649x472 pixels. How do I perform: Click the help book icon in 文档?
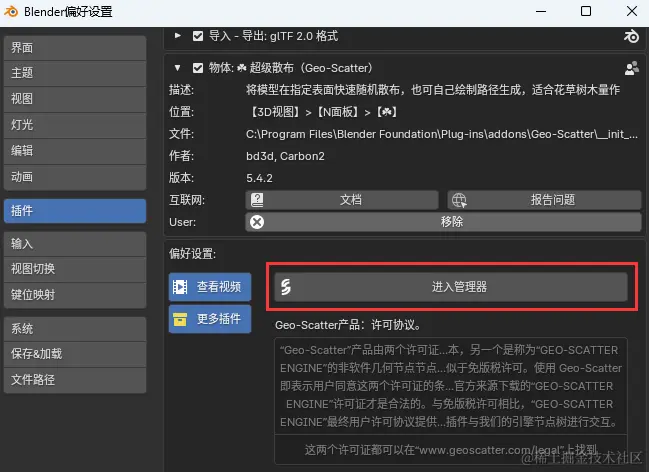pos(257,200)
